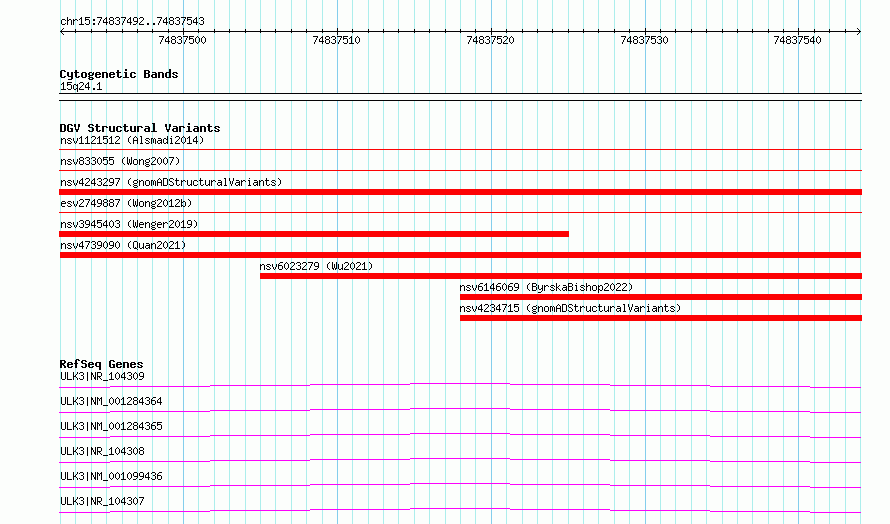This screenshot has height=524, width=890.
Task: Click the nsv4234715 gnomAD variant label
Action: point(570,308)
